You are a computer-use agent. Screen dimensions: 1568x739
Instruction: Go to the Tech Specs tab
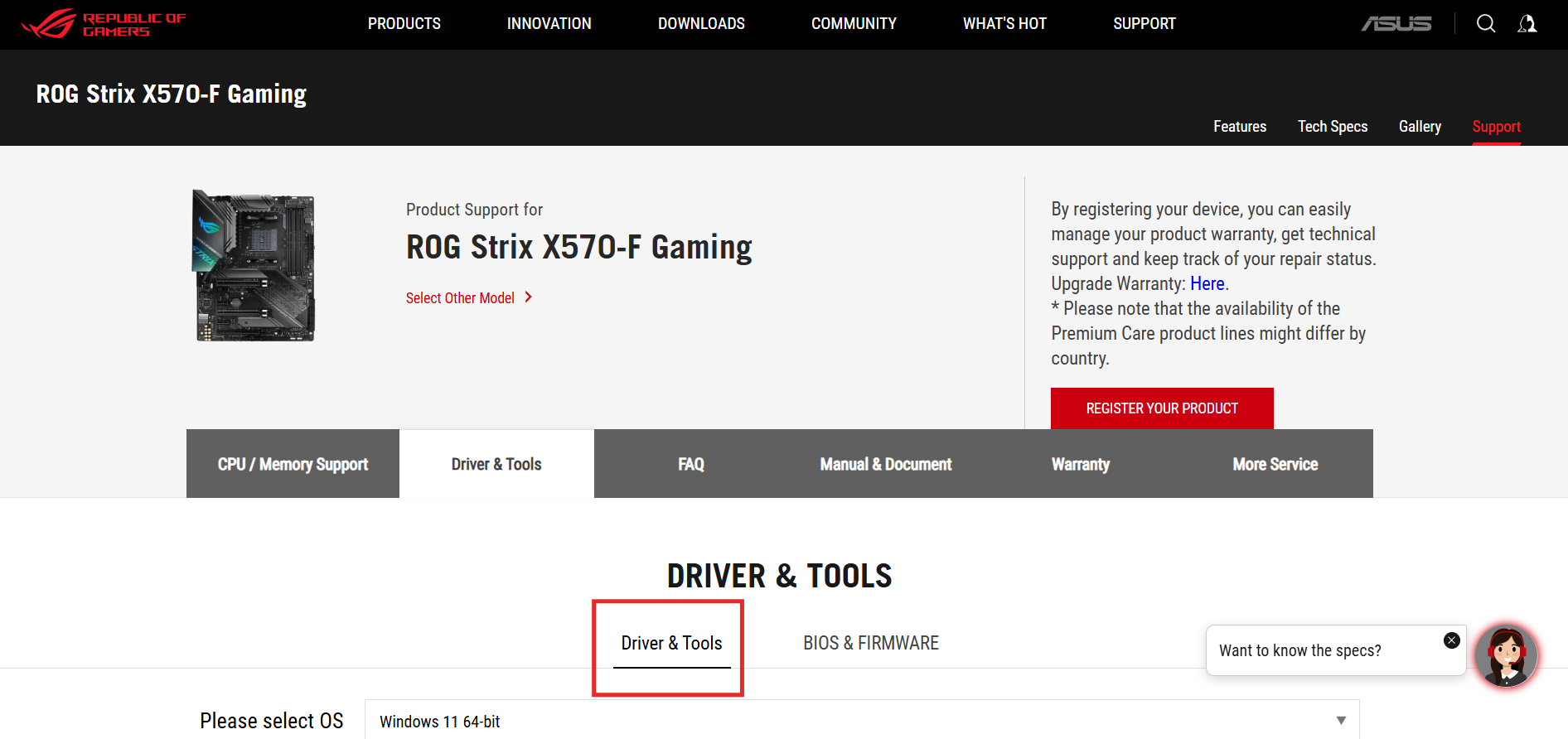pos(1333,127)
